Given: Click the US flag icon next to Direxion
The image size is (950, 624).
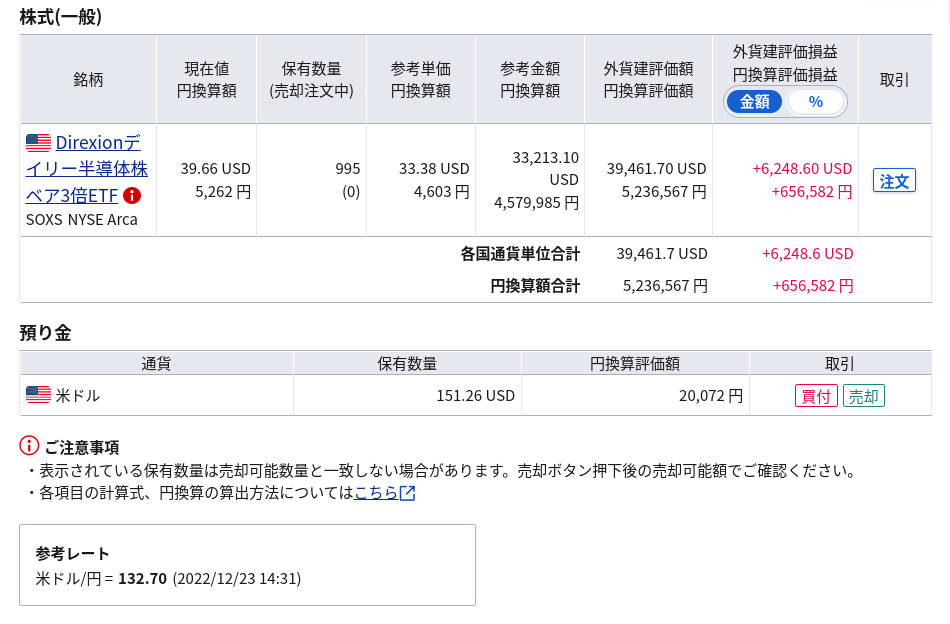Looking at the screenshot, I should [x=38, y=143].
